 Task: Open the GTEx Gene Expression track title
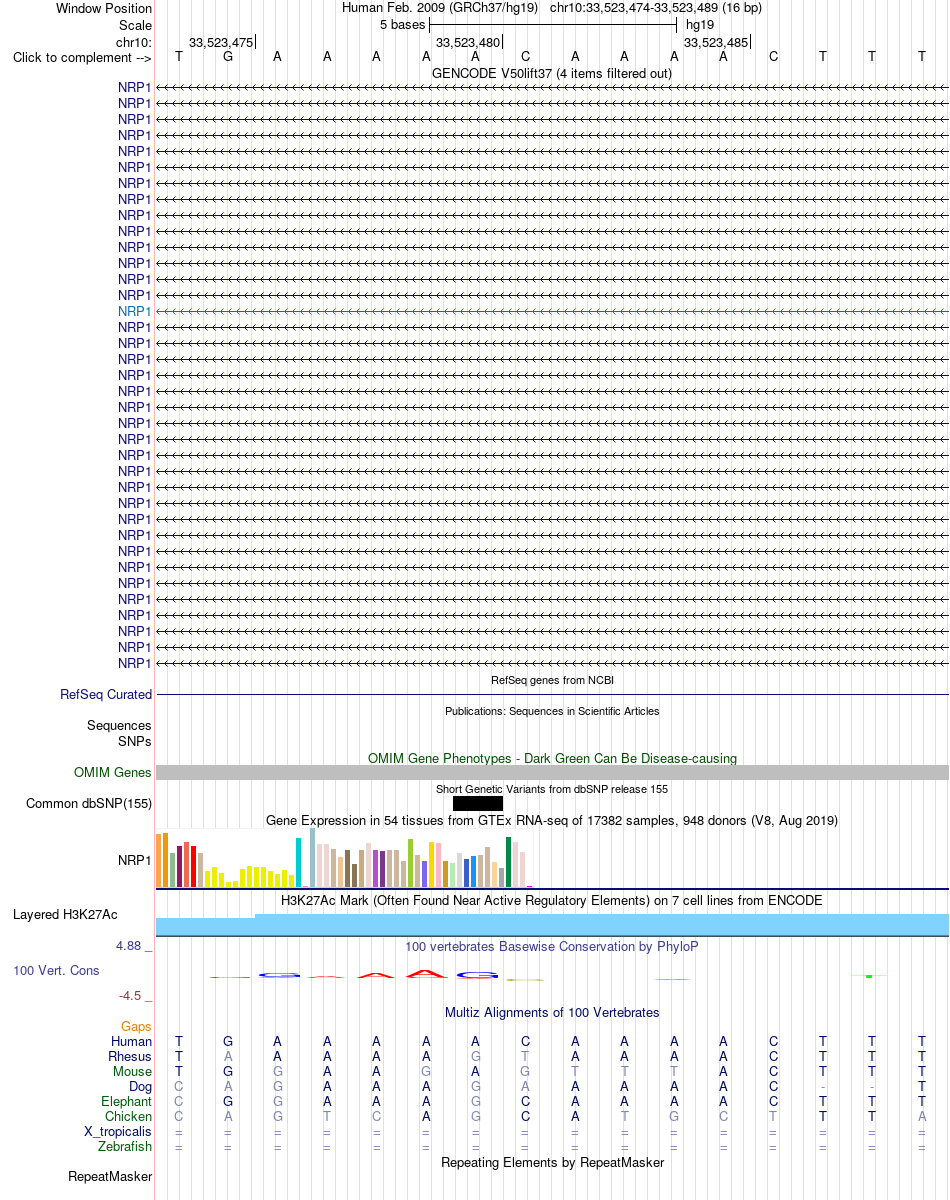pos(552,820)
